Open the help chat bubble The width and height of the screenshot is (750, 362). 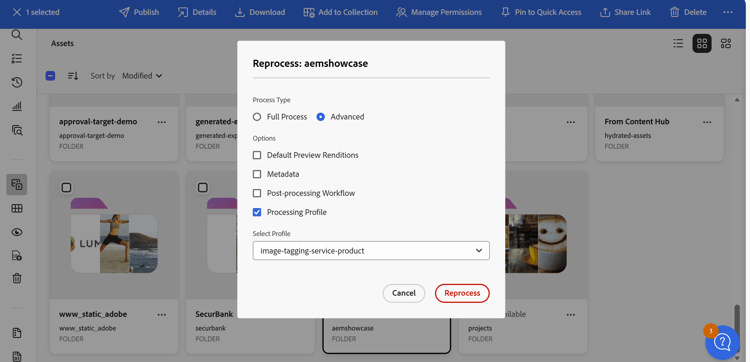(722, 342)
